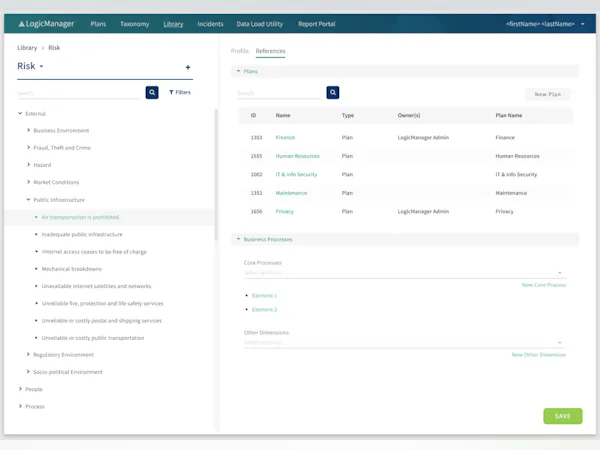Switch to the Profile tab
Image resolution: width=600 pixels, height=450 pixels.
coord(240,51)
